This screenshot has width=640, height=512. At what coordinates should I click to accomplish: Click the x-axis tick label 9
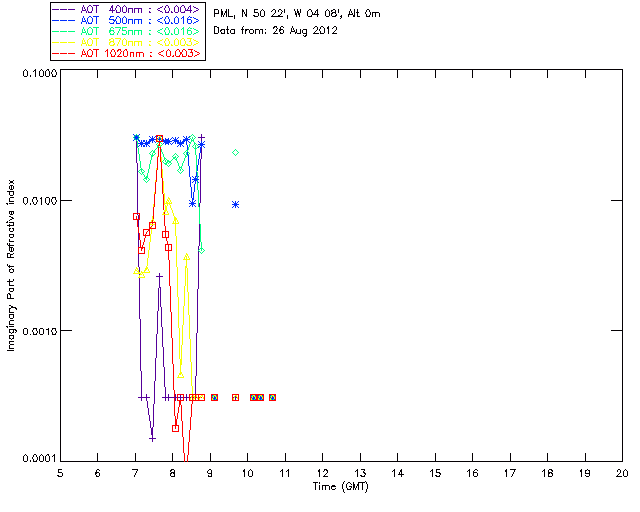(210, 473)
